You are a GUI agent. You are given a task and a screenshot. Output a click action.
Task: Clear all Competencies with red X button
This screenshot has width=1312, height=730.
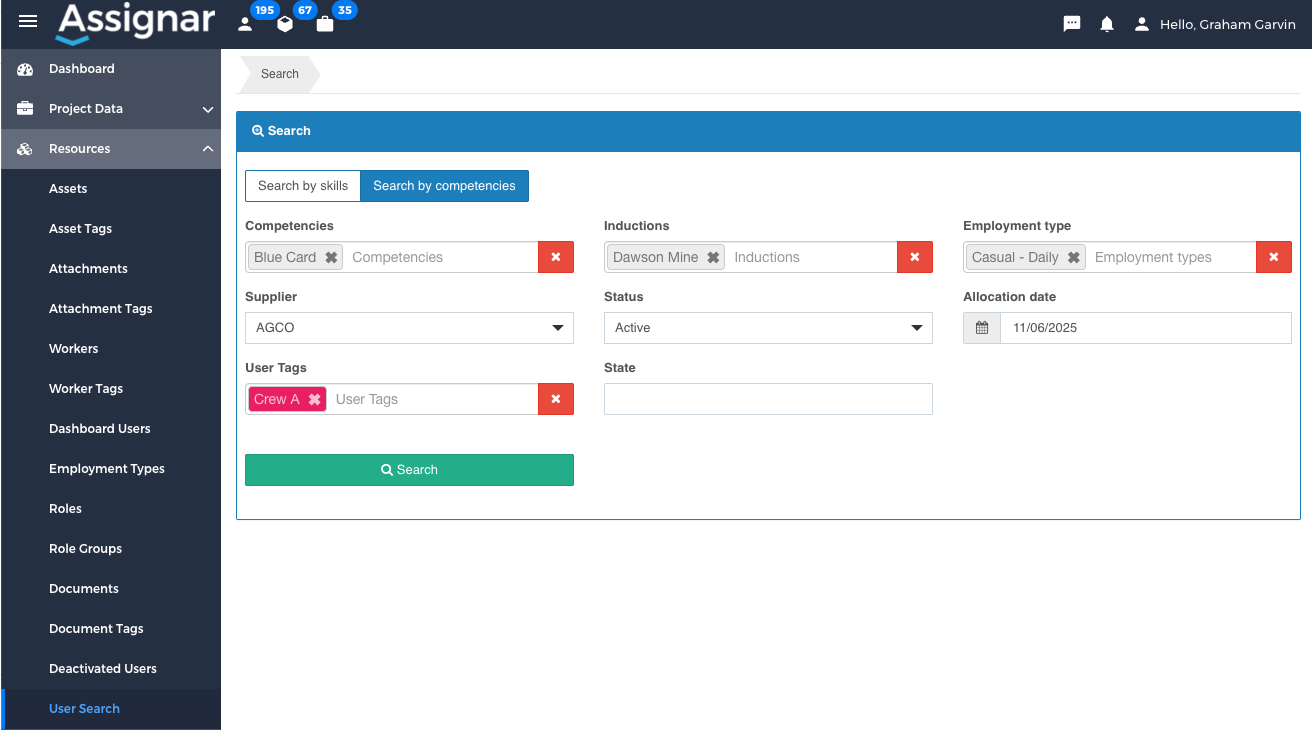pyautogui.click(x=556, y=257)
